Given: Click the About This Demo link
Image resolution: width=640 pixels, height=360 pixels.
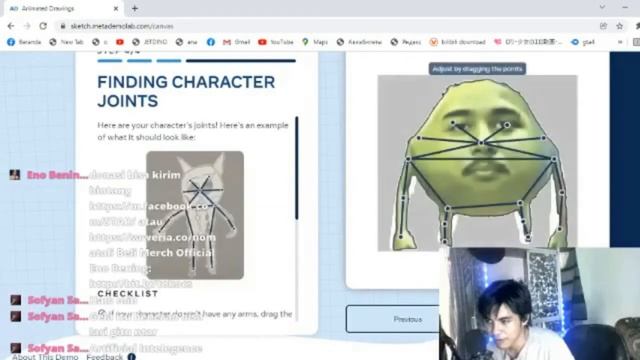Looking at the screenshot, I should click(45, 356).
